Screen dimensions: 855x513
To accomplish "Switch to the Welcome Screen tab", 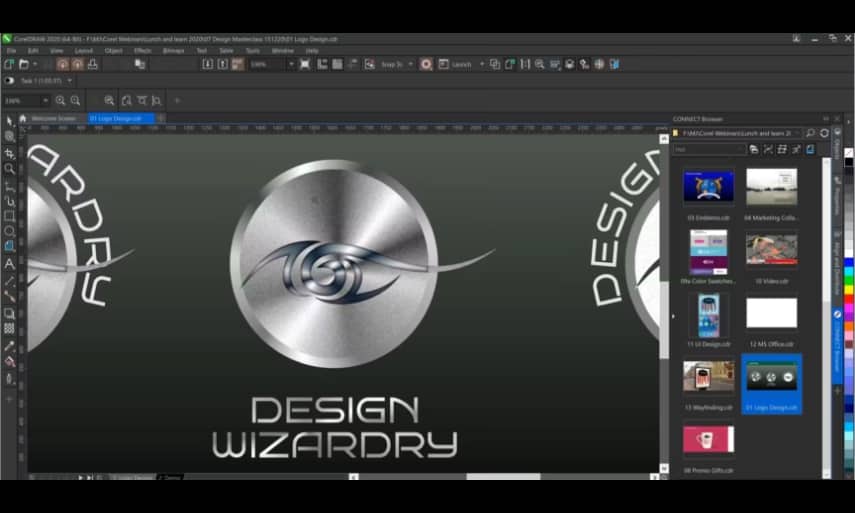I will pos(53,118).
